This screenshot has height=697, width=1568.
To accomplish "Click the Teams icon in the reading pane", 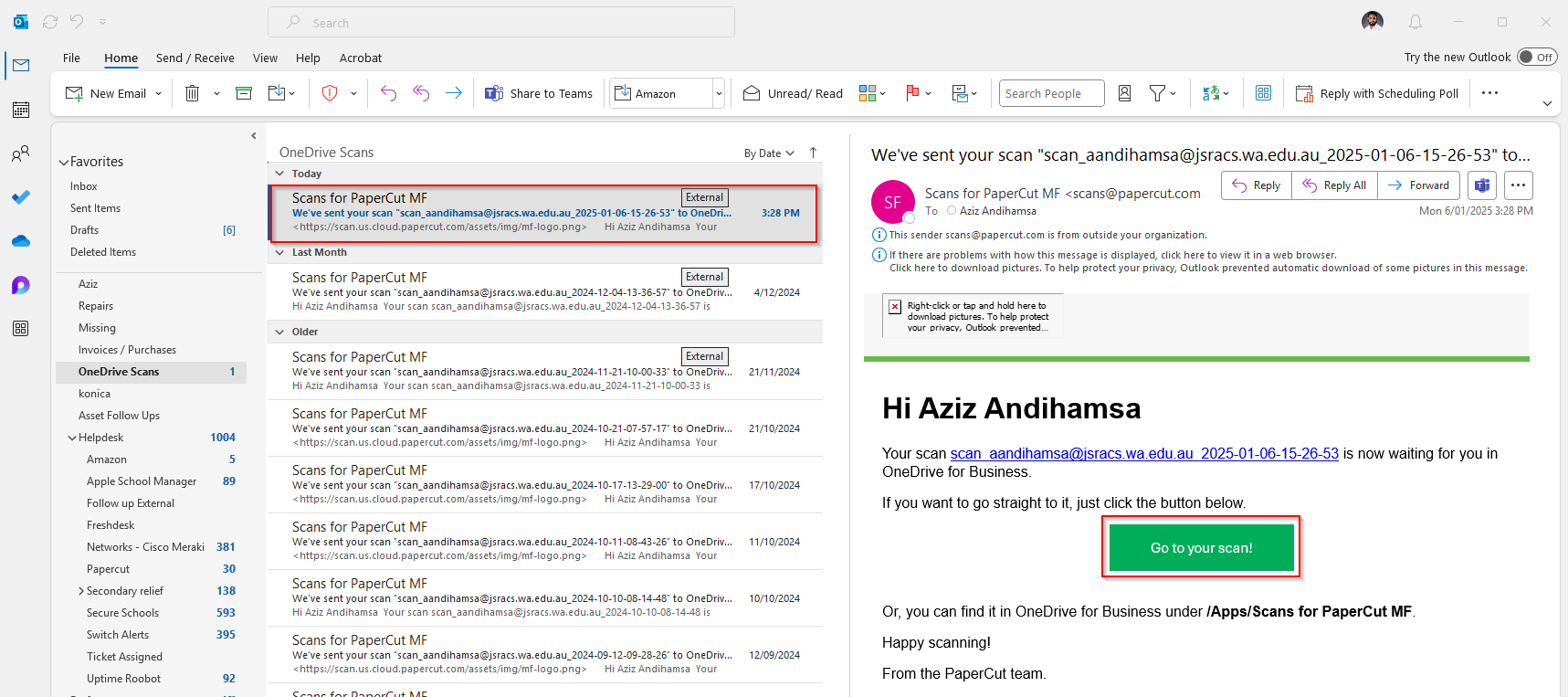I will click(1482, 185).
